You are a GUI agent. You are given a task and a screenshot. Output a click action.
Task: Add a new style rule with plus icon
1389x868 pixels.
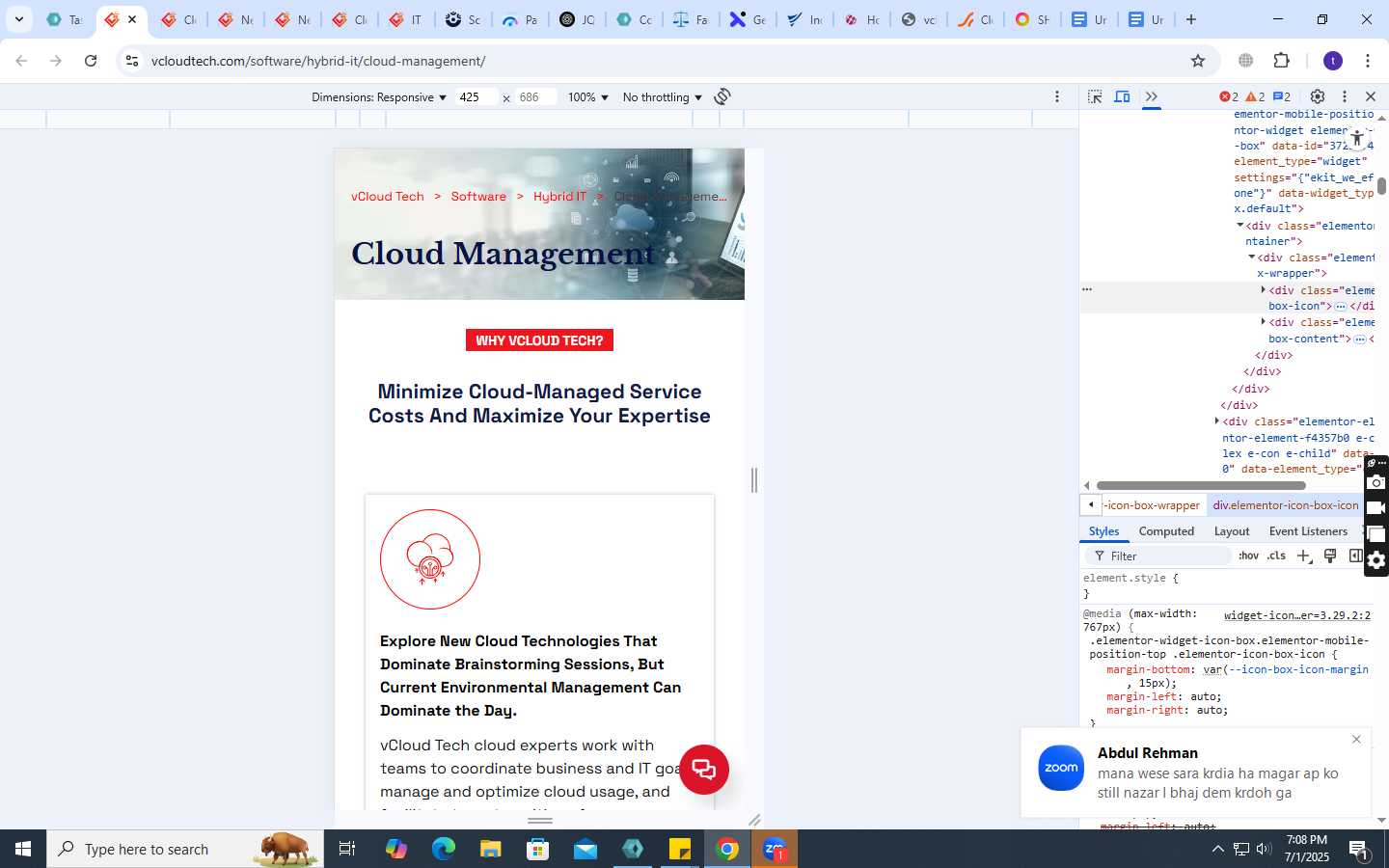click(x=1304, y=556)
